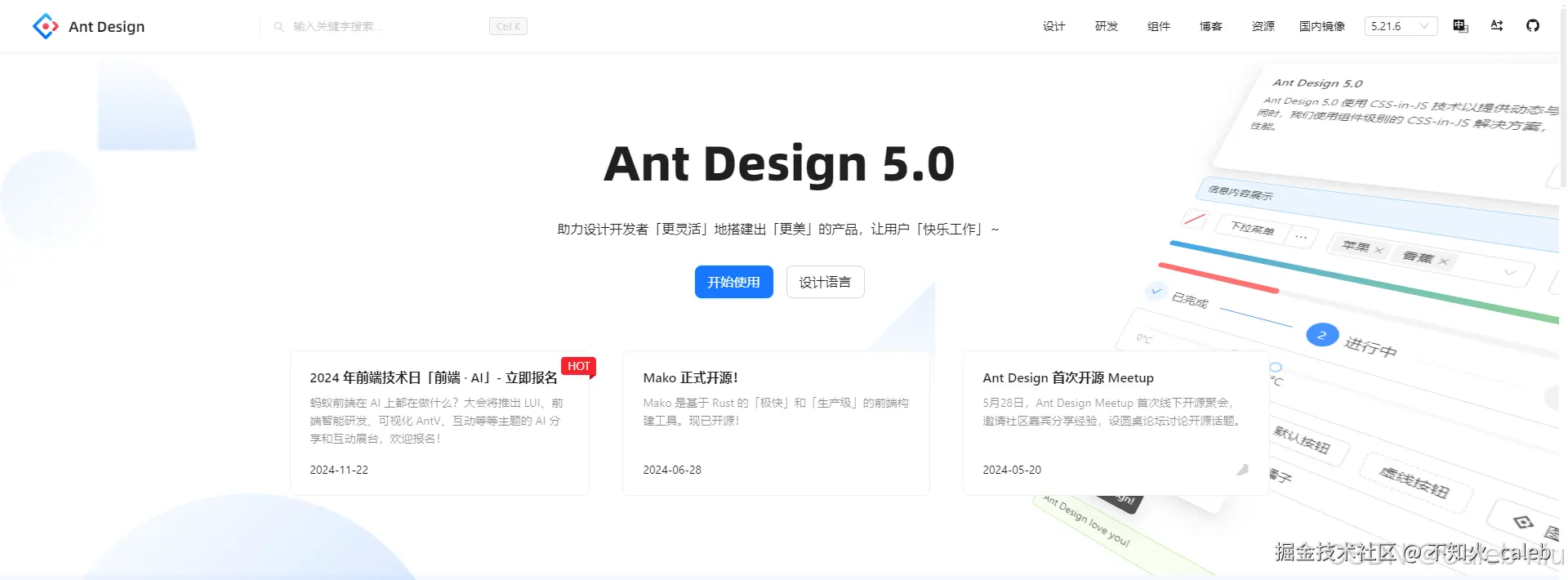This screenshot has width=1568, height=580.
Task: Click the 开始使用 primary button
Action: point(733,282)
